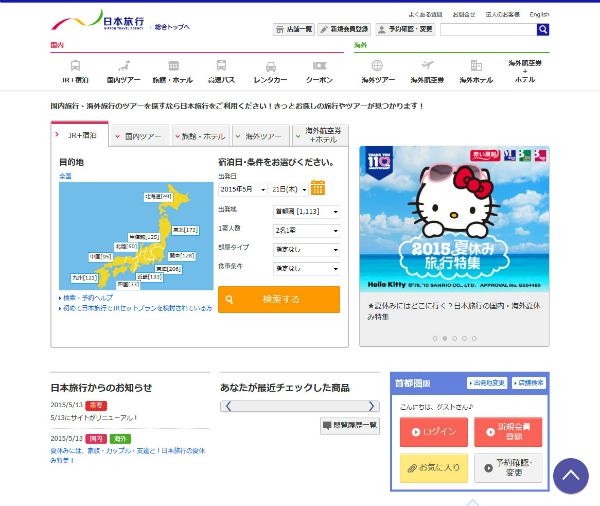Screen dimensions: 600x506
Task: Open the 1室人数 2名1室 dropdown
Action: 307,231
